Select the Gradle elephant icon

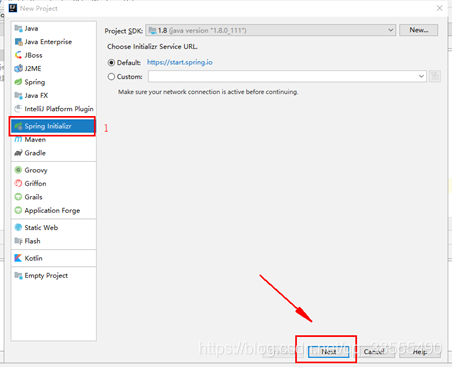[x=18, y=153]
